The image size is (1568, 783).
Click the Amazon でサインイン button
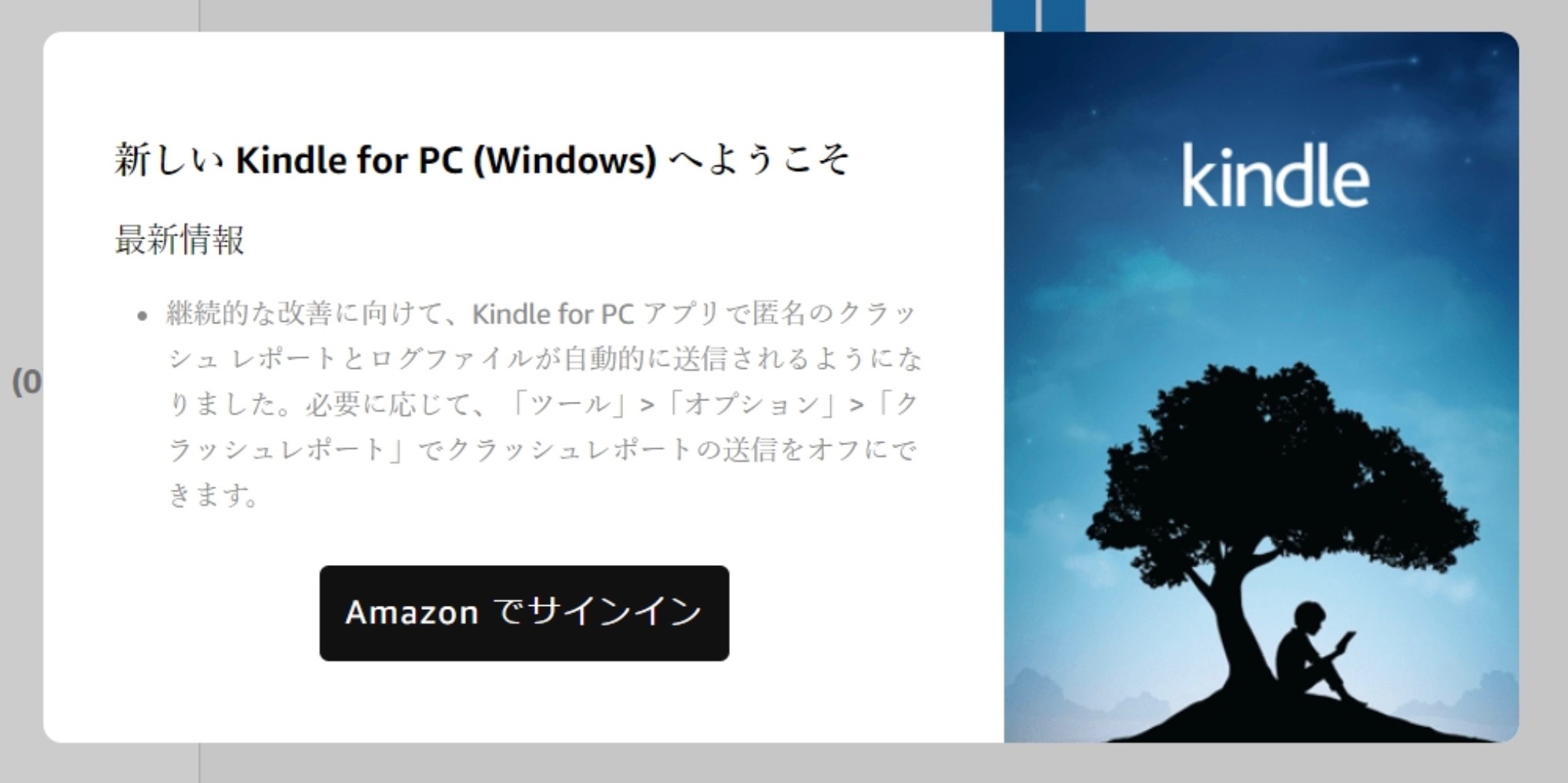coord(524,613)
